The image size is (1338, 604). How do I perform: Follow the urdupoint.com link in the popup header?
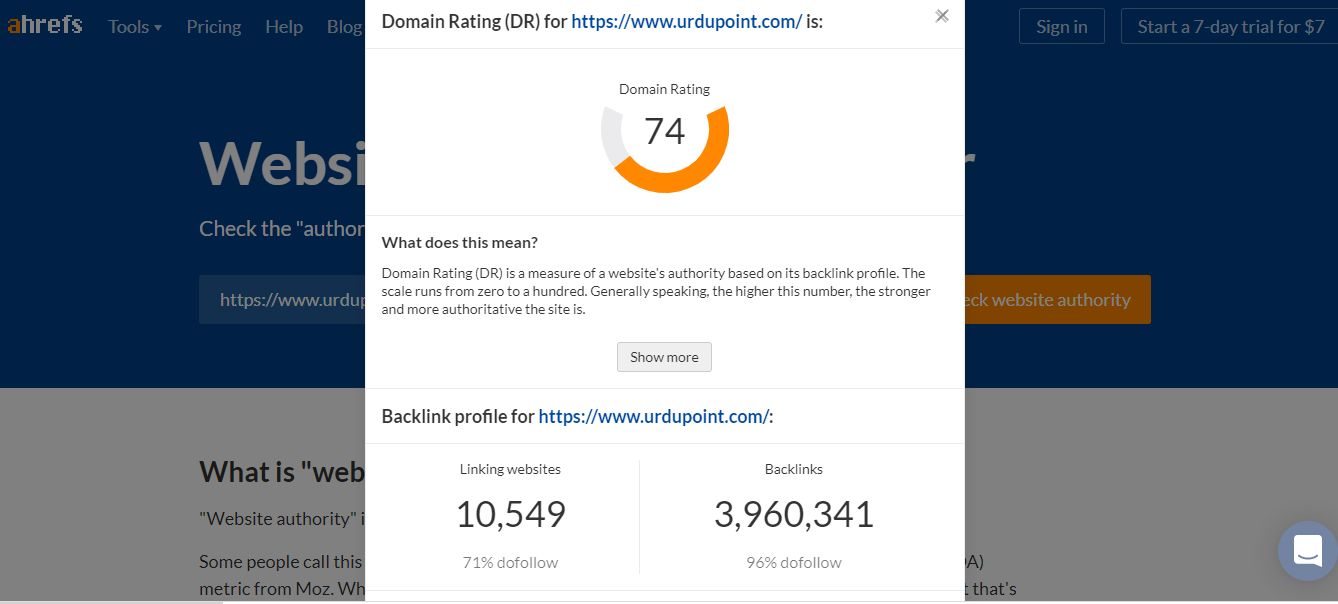[686, 20]
